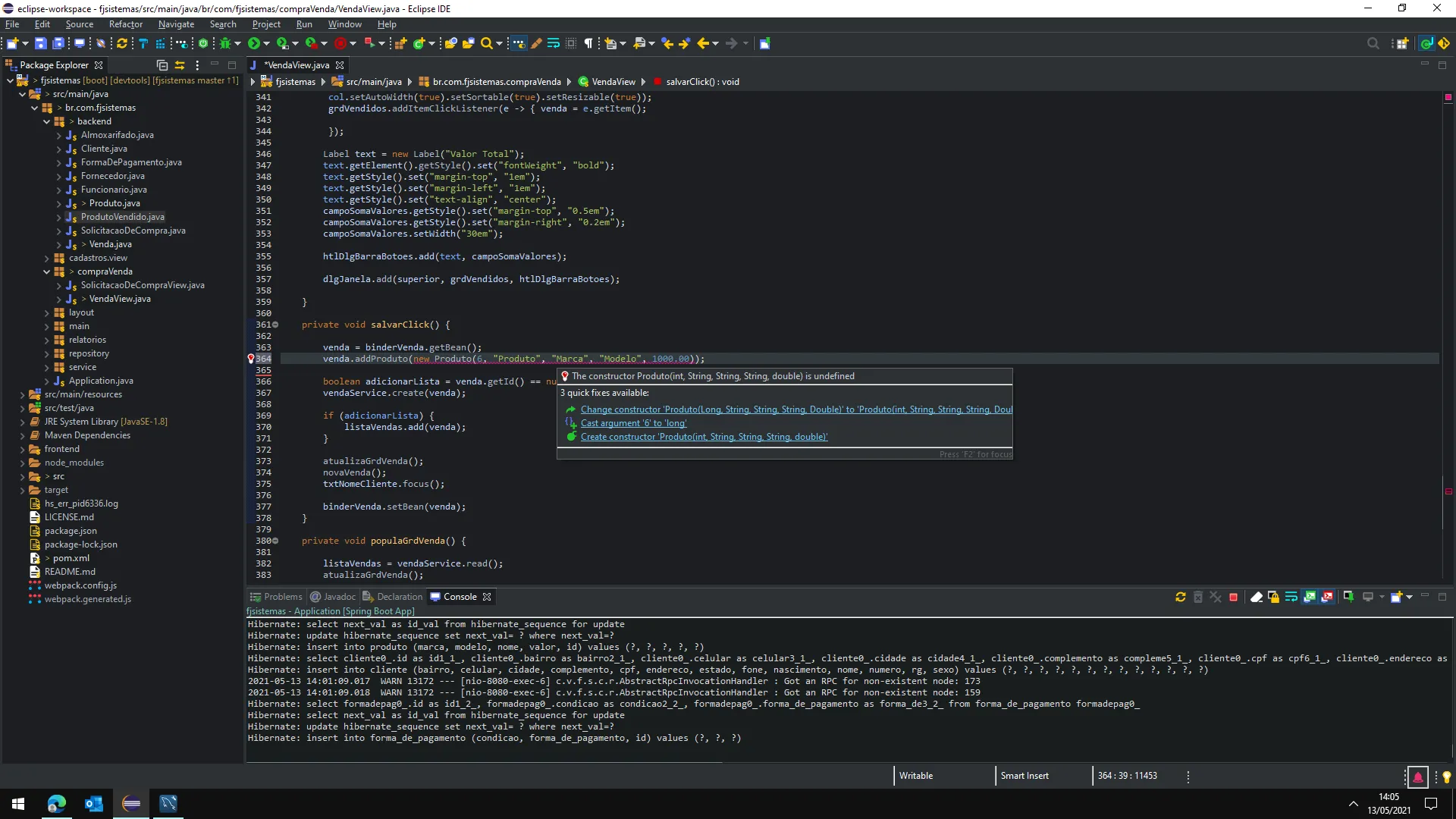Clear the console with the eraser icon
Viewport: 1456px width, 819px height.
click(x=1256, y=597)
